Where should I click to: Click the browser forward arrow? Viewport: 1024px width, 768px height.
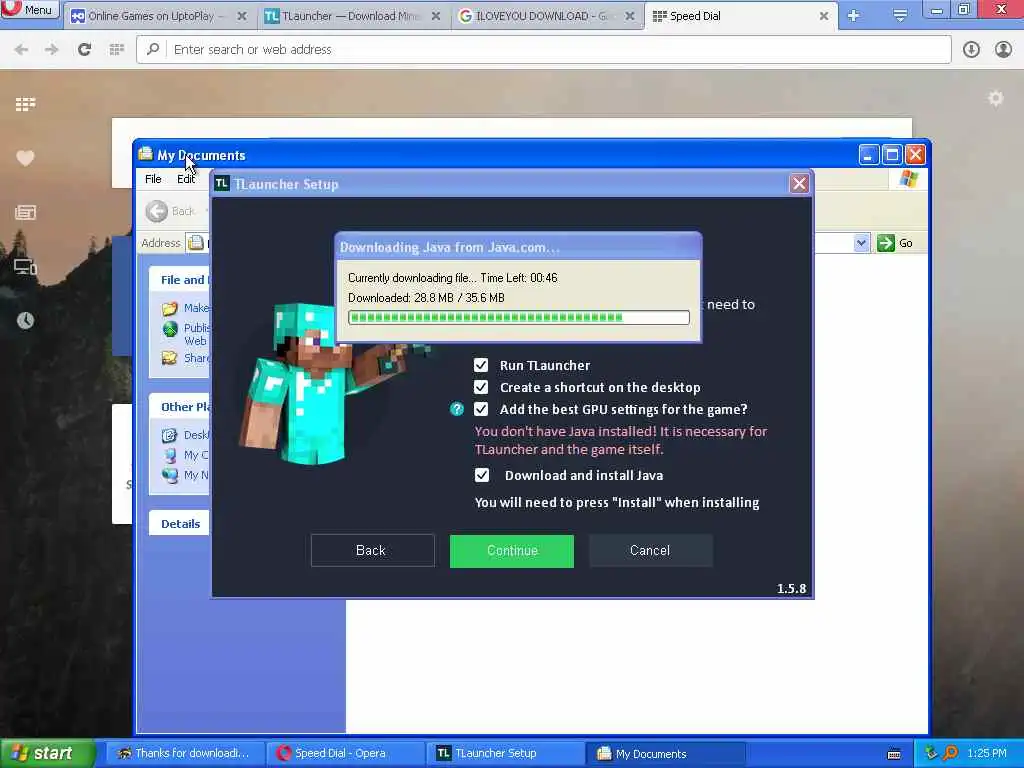pos(52,49)
